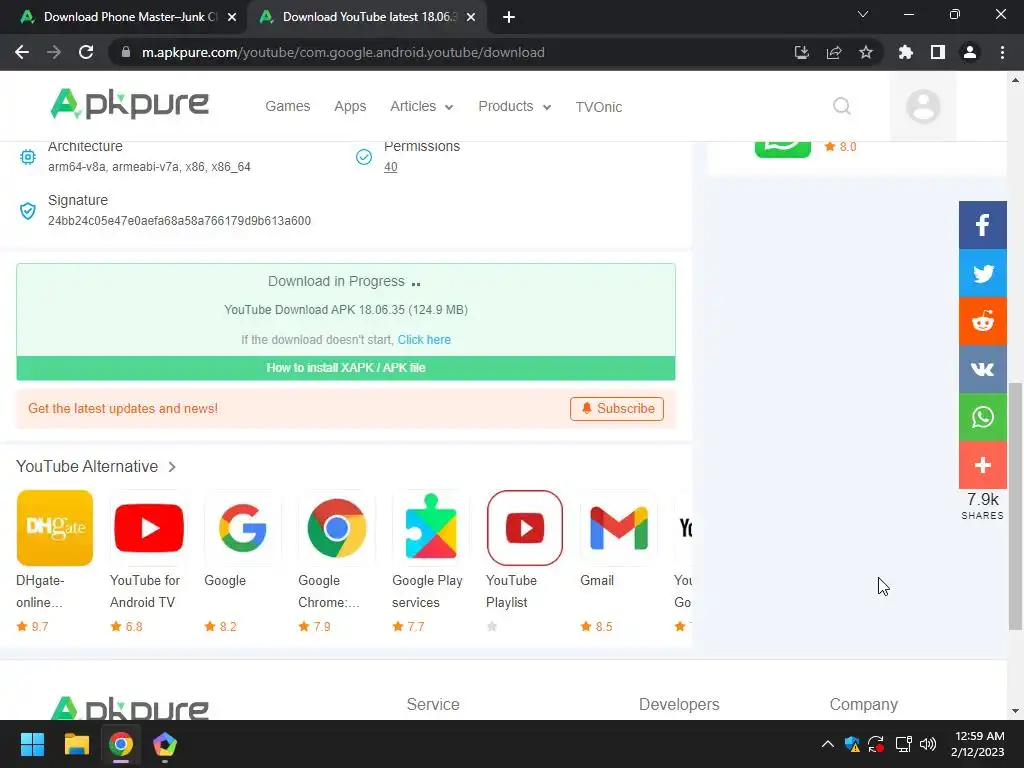
Task: Open the Apps menu item
Action: [350, 106]
